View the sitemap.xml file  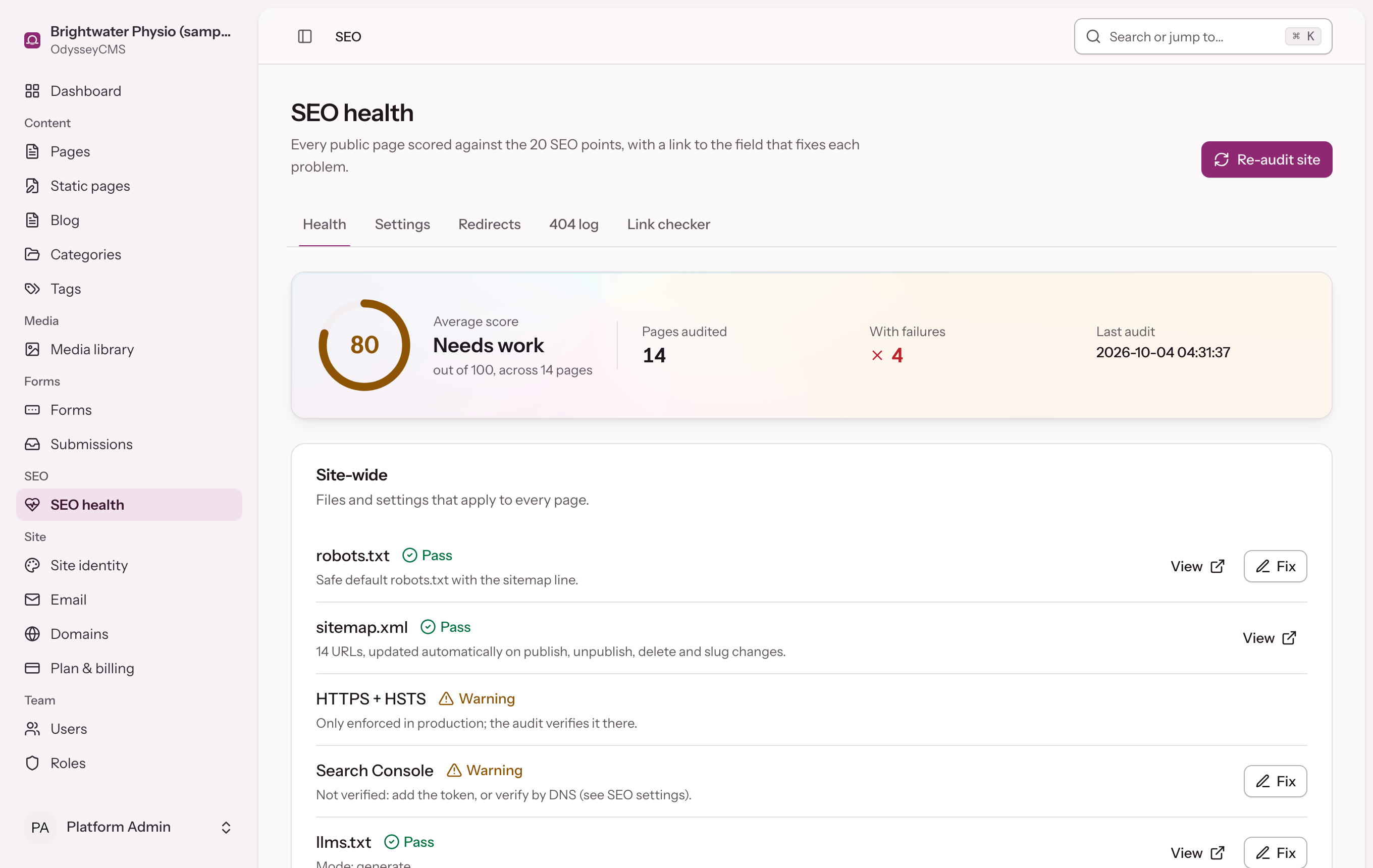click(x=1269, y=638)
